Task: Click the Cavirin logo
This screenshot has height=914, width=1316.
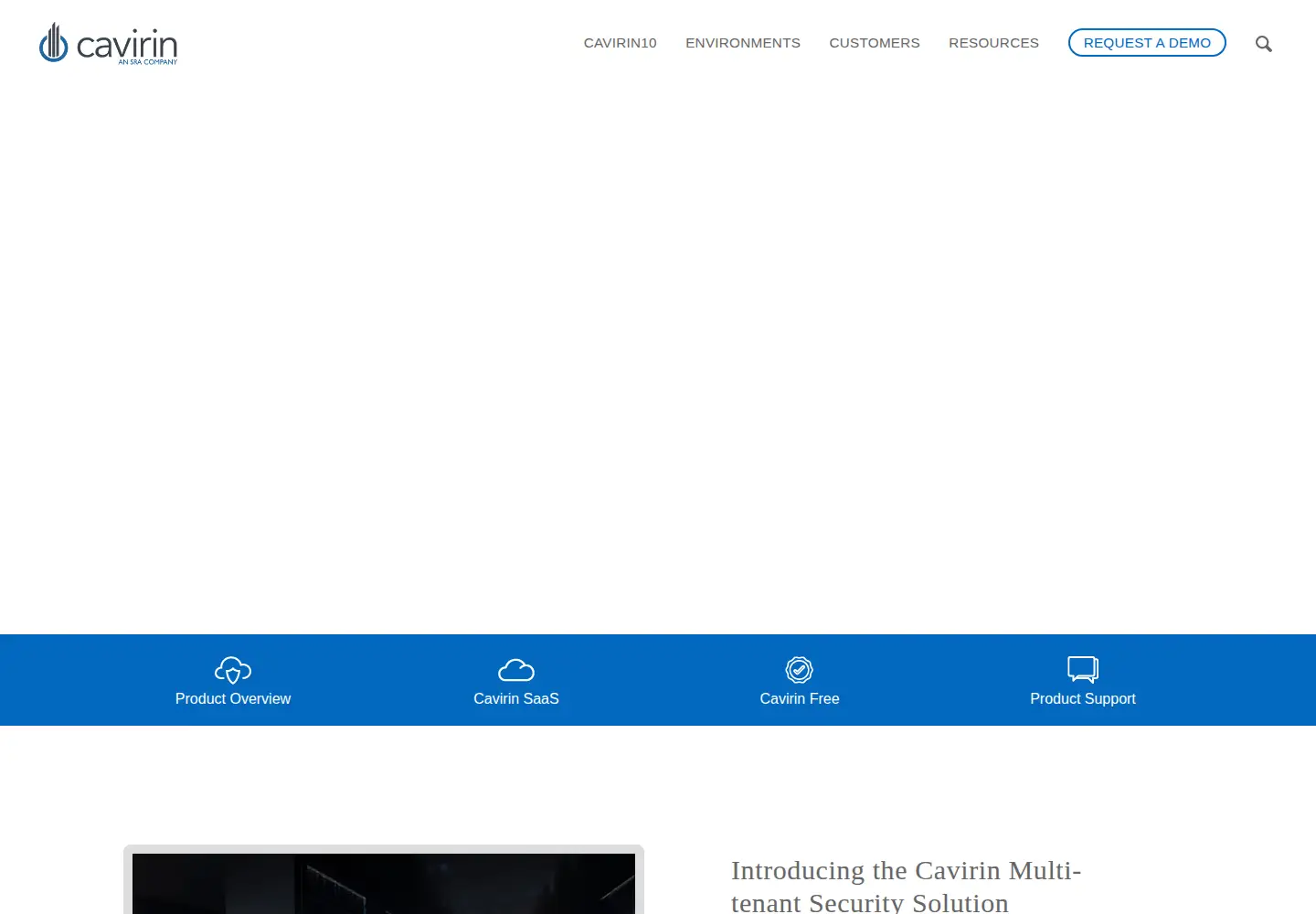Action: 109,43
